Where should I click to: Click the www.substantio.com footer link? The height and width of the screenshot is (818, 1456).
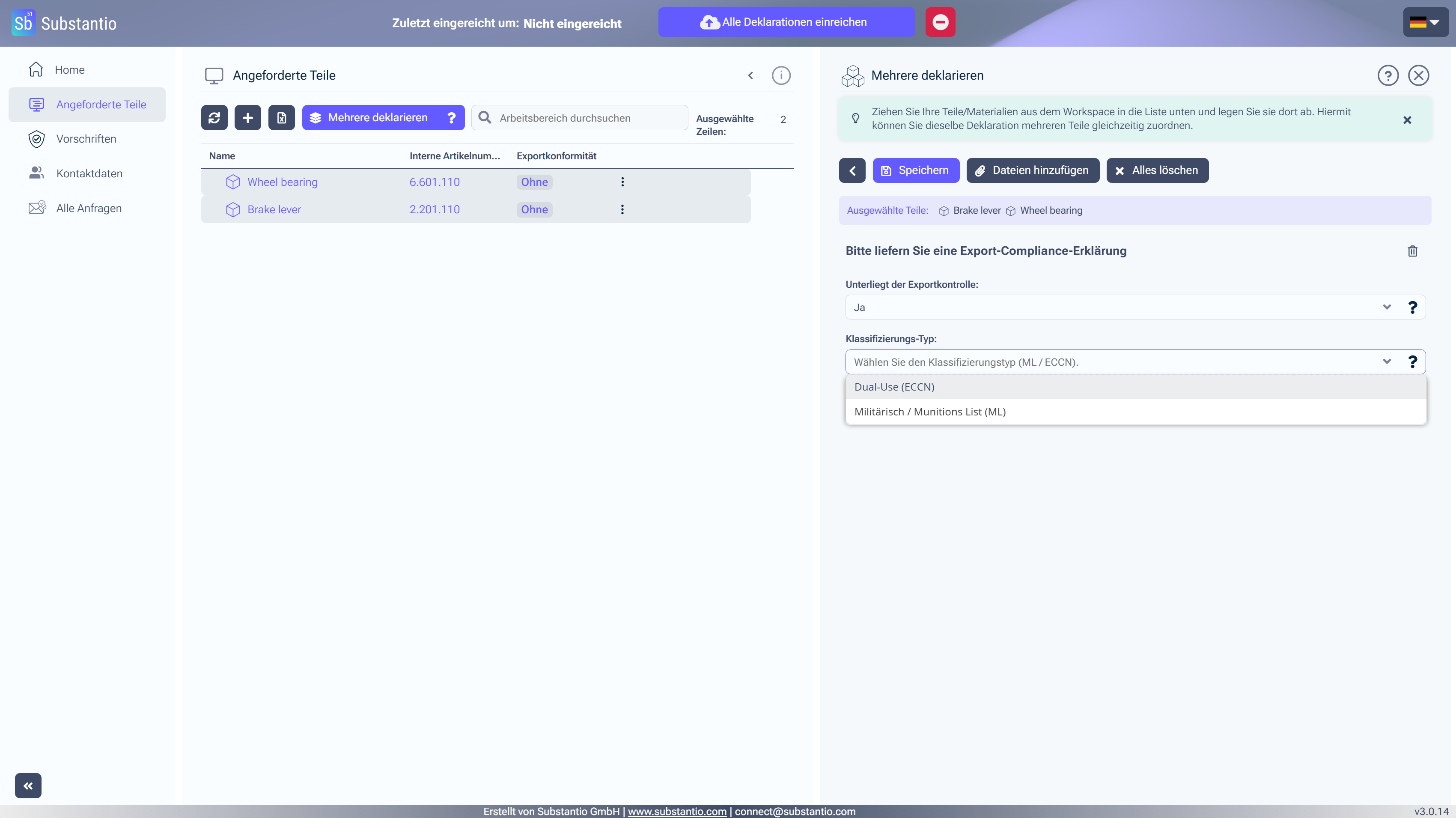click(x=676, y=811)
